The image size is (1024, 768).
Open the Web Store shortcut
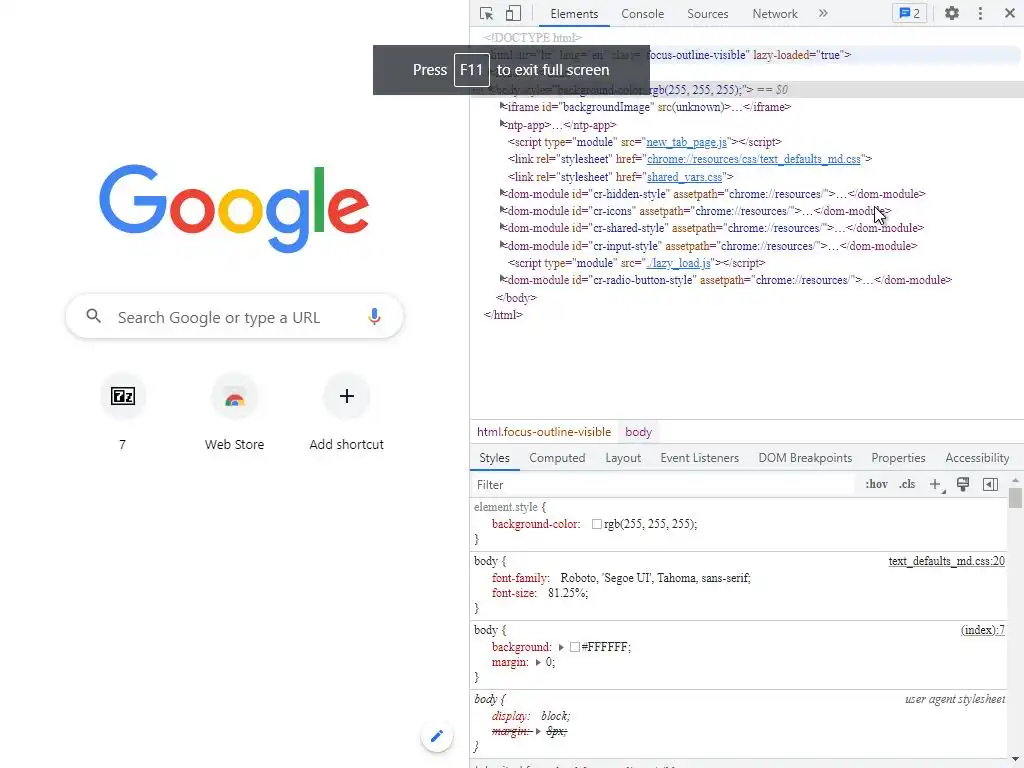[x=234, y=413]
